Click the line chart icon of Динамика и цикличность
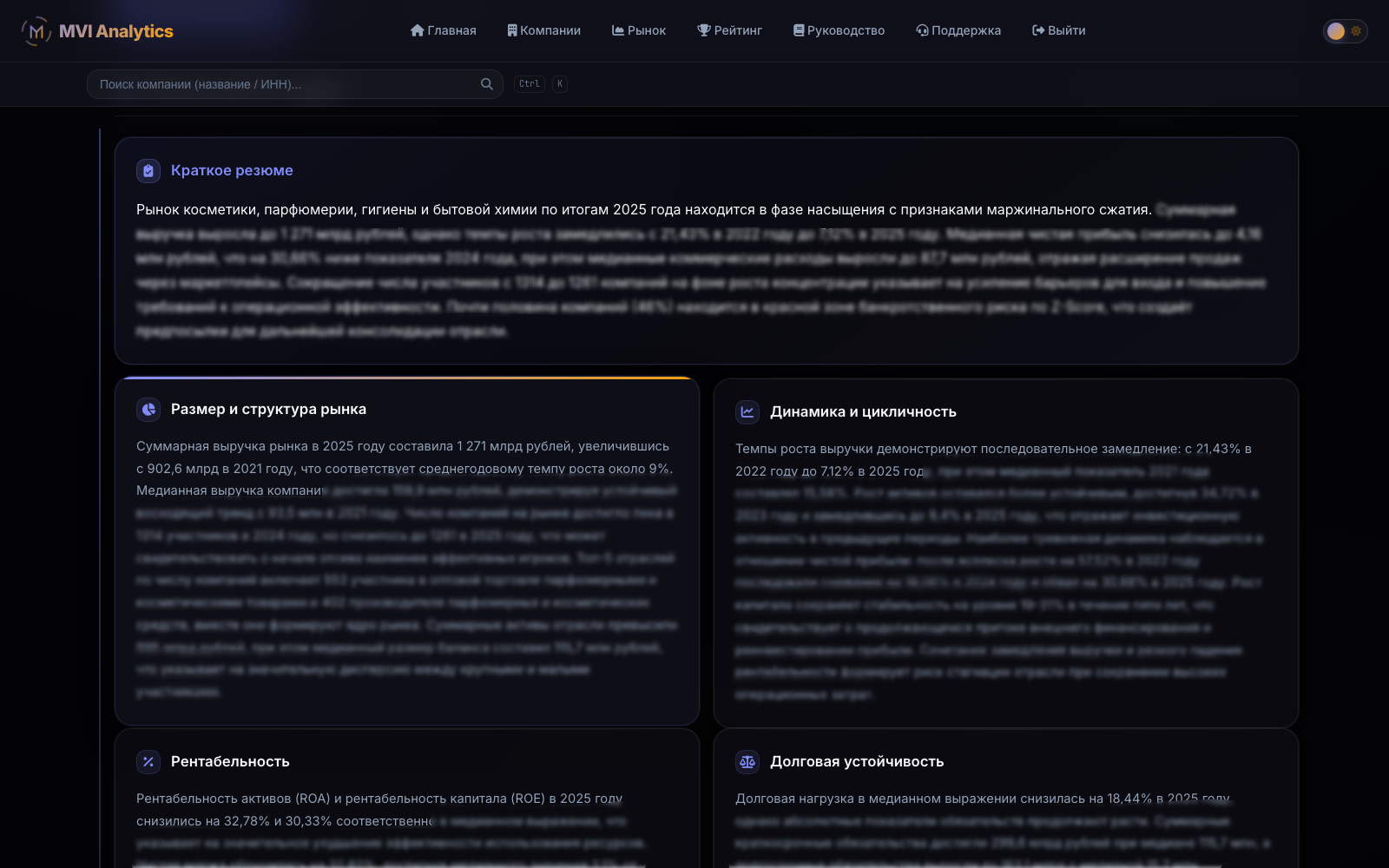This screenshot has width=1389, height=868. [747, 412]
